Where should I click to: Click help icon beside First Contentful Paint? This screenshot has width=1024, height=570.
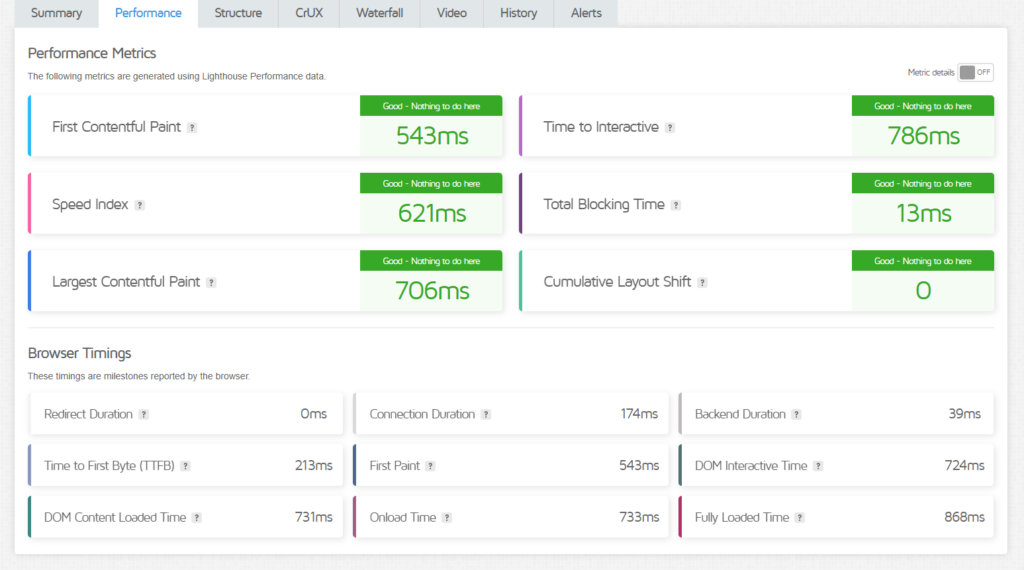tap(192, 128)
